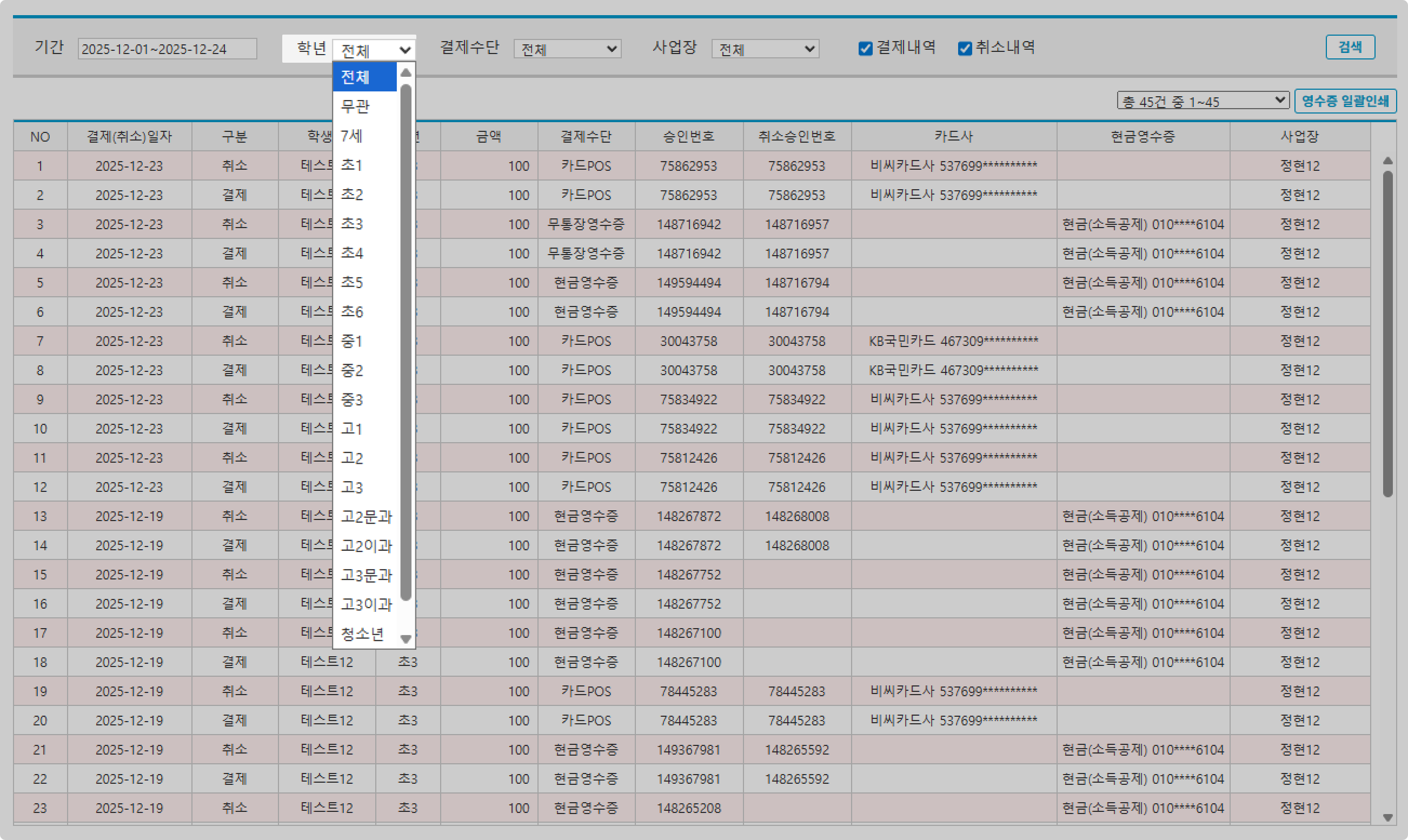
Task: Expand 사업장 dropdown
Action: click(x=765, y=49)
